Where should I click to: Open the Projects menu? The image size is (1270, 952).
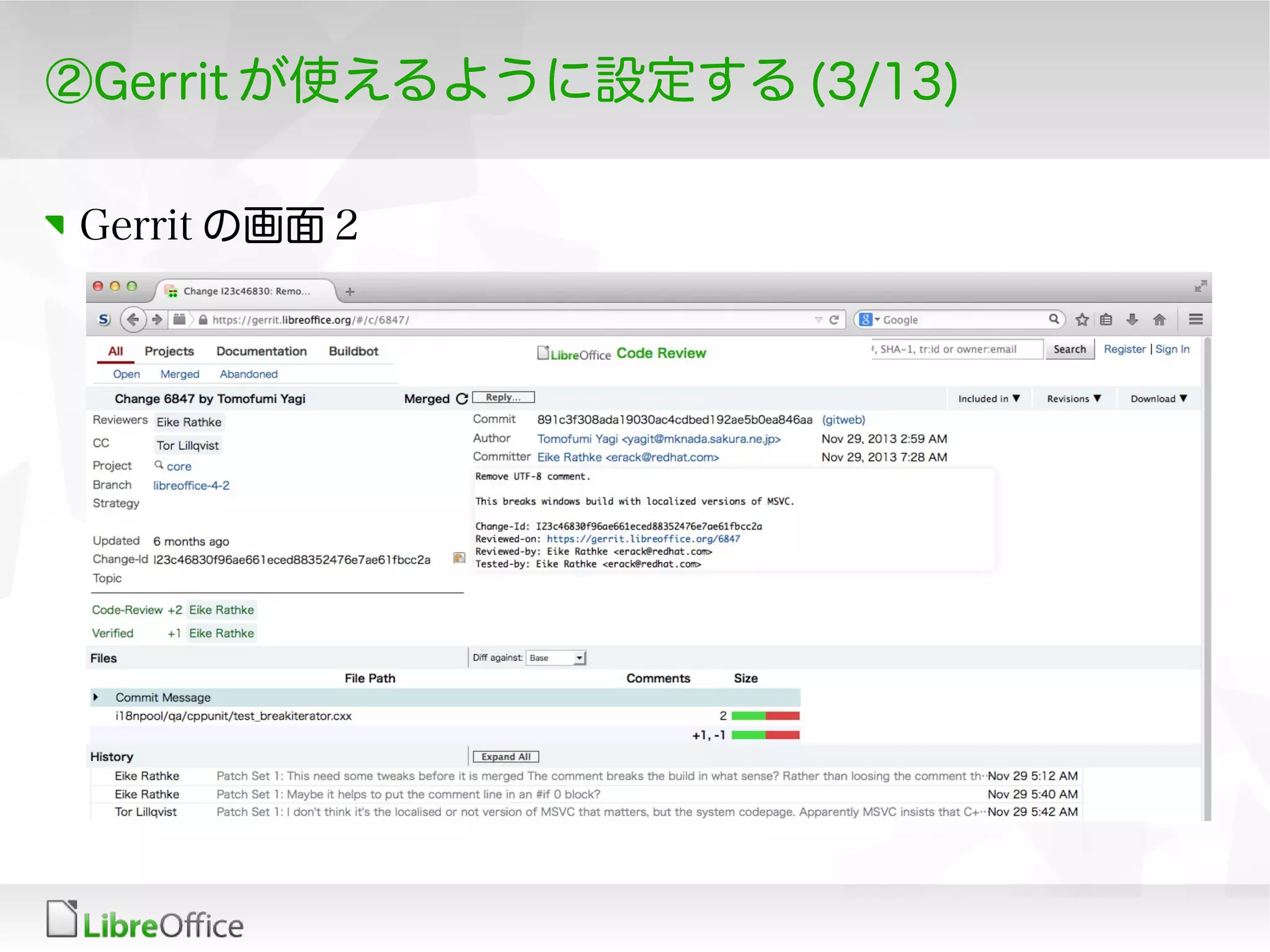169,351
